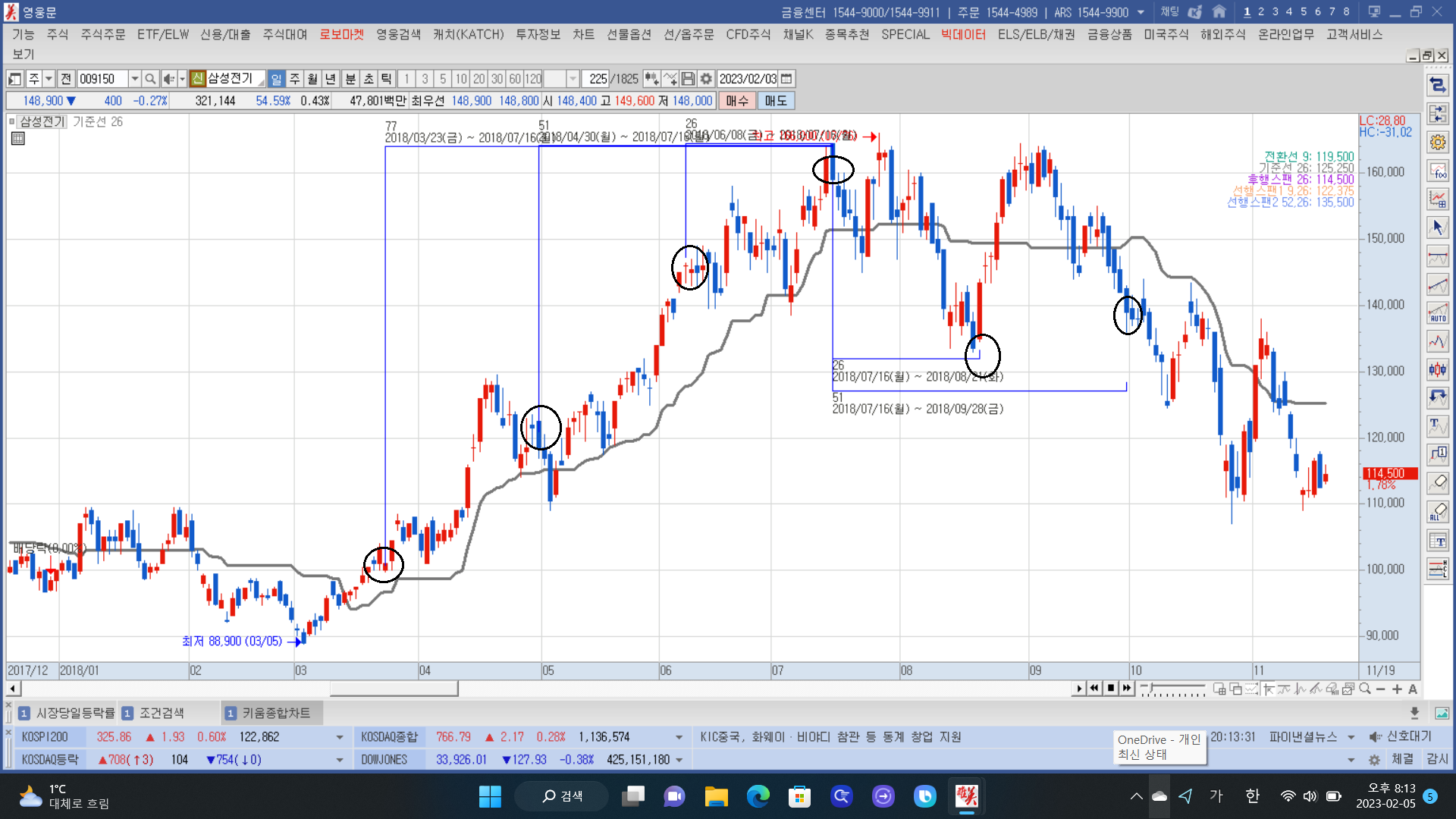
Task: Click the orange gear icon in right sidebar
Action: click(x=1438, y=143)
